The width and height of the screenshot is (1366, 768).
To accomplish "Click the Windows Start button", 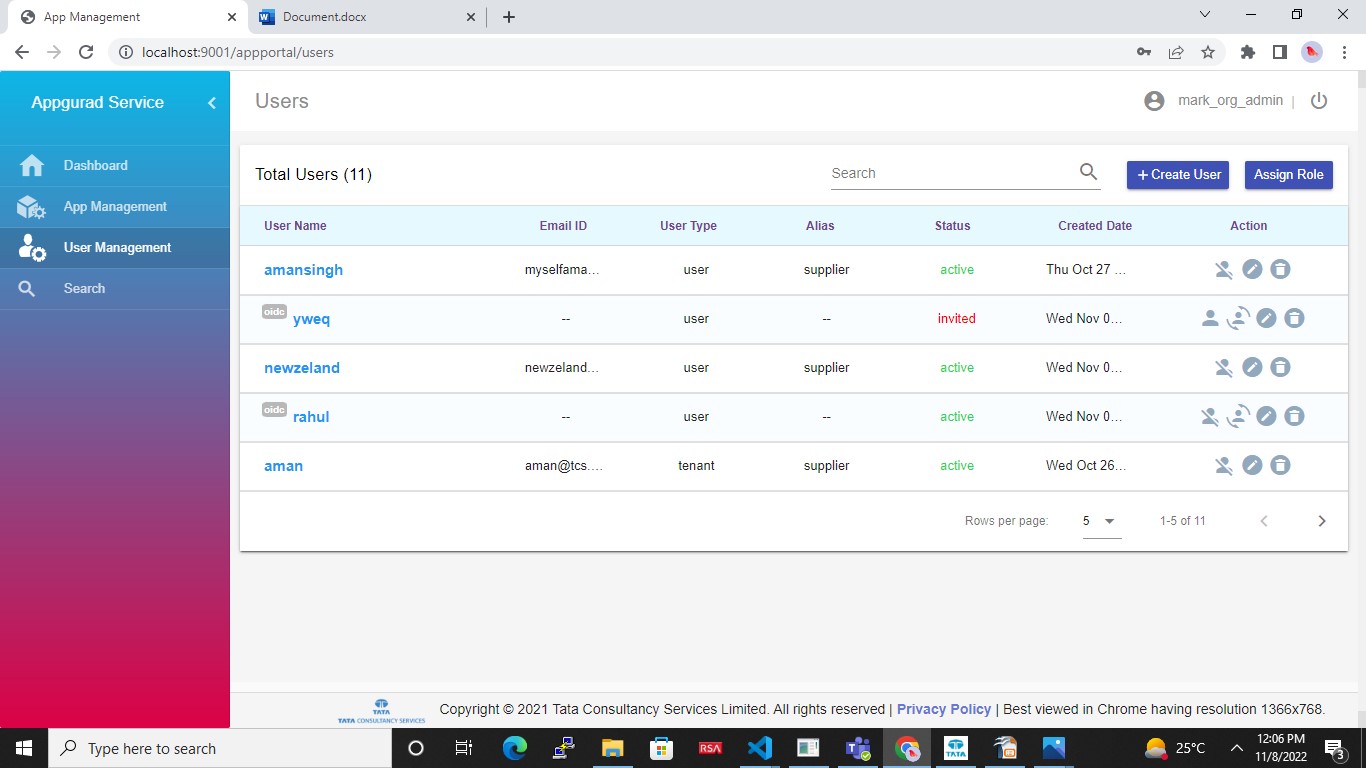I will 24,748.
